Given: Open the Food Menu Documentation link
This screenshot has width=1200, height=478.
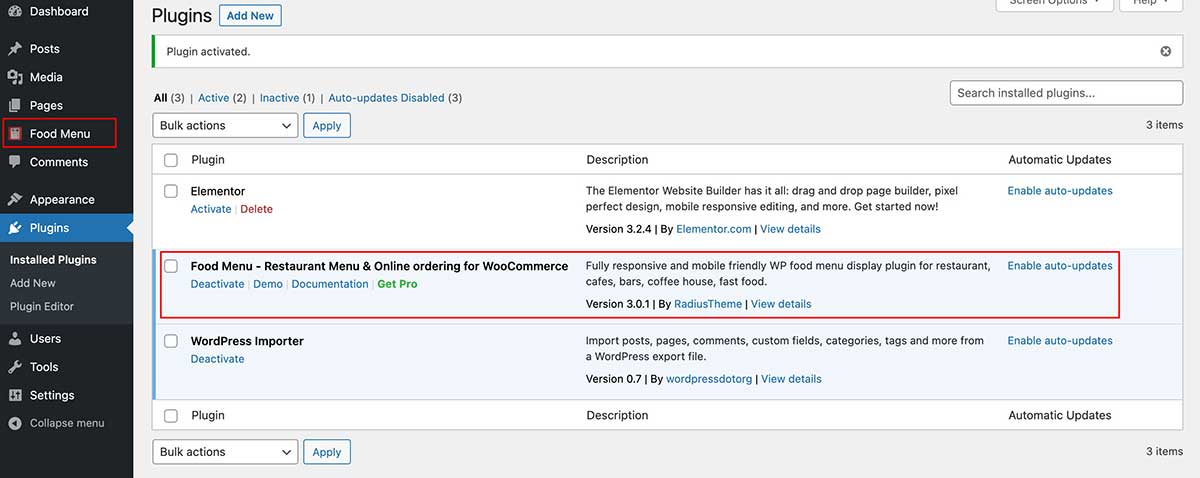Looking at the screenshot, I should [330, 284].
